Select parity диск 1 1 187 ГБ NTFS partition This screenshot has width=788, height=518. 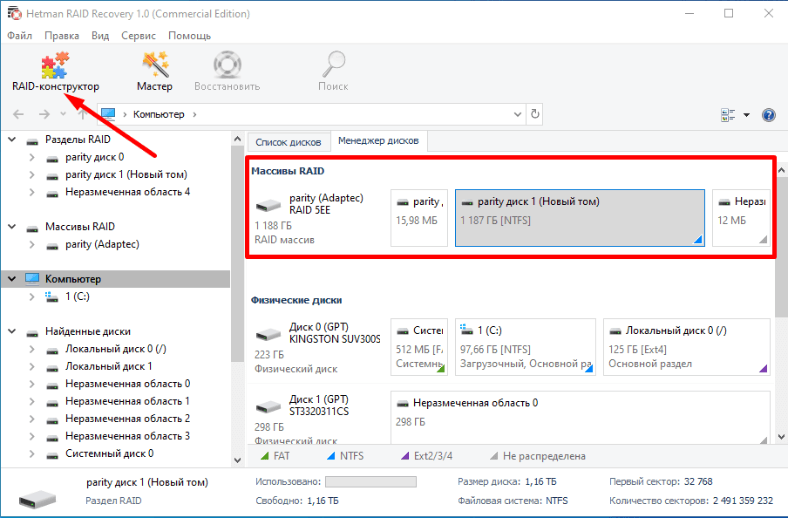pyautogui.click(x=580, y=218)
